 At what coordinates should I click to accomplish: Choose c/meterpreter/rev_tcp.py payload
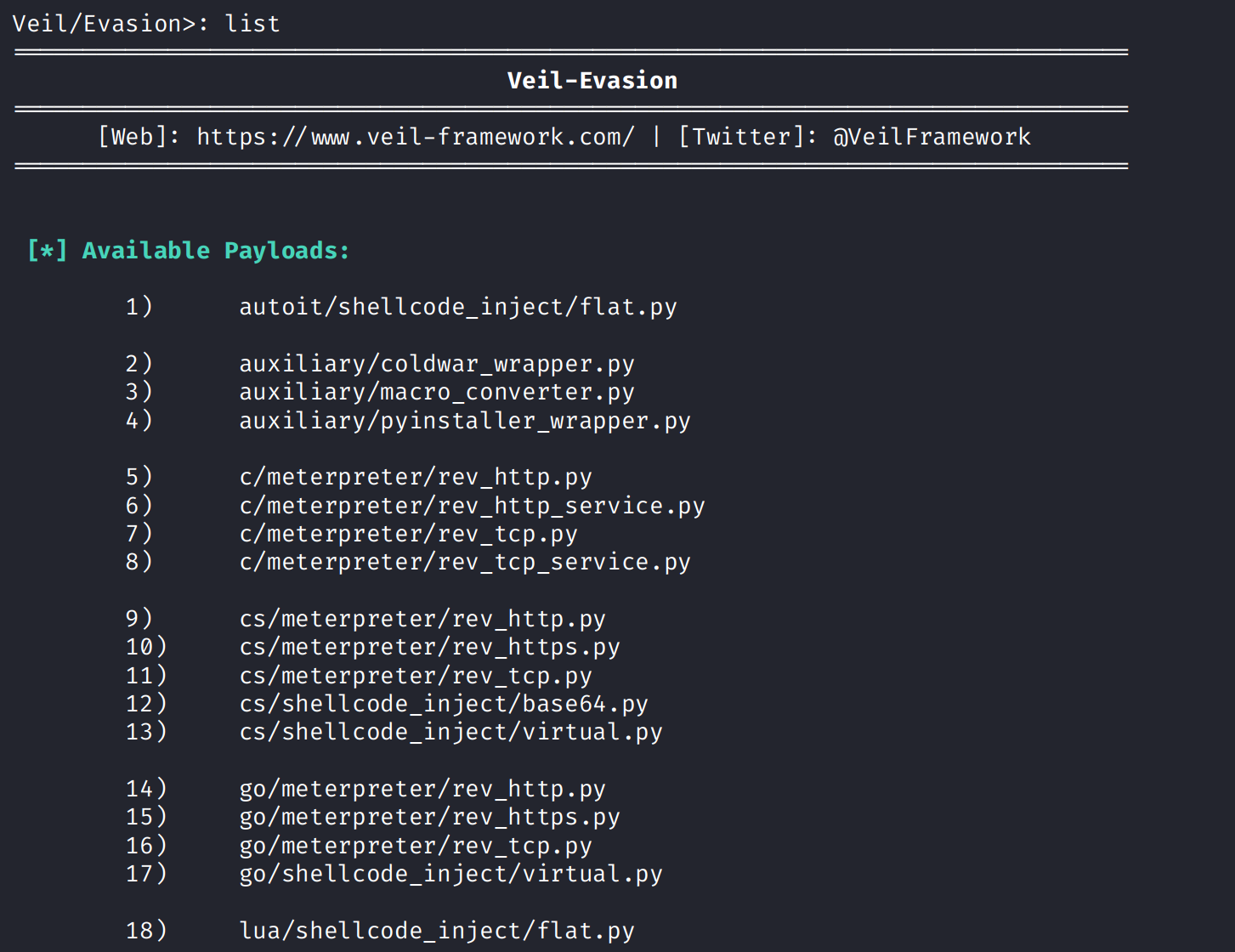click(408, 534)
